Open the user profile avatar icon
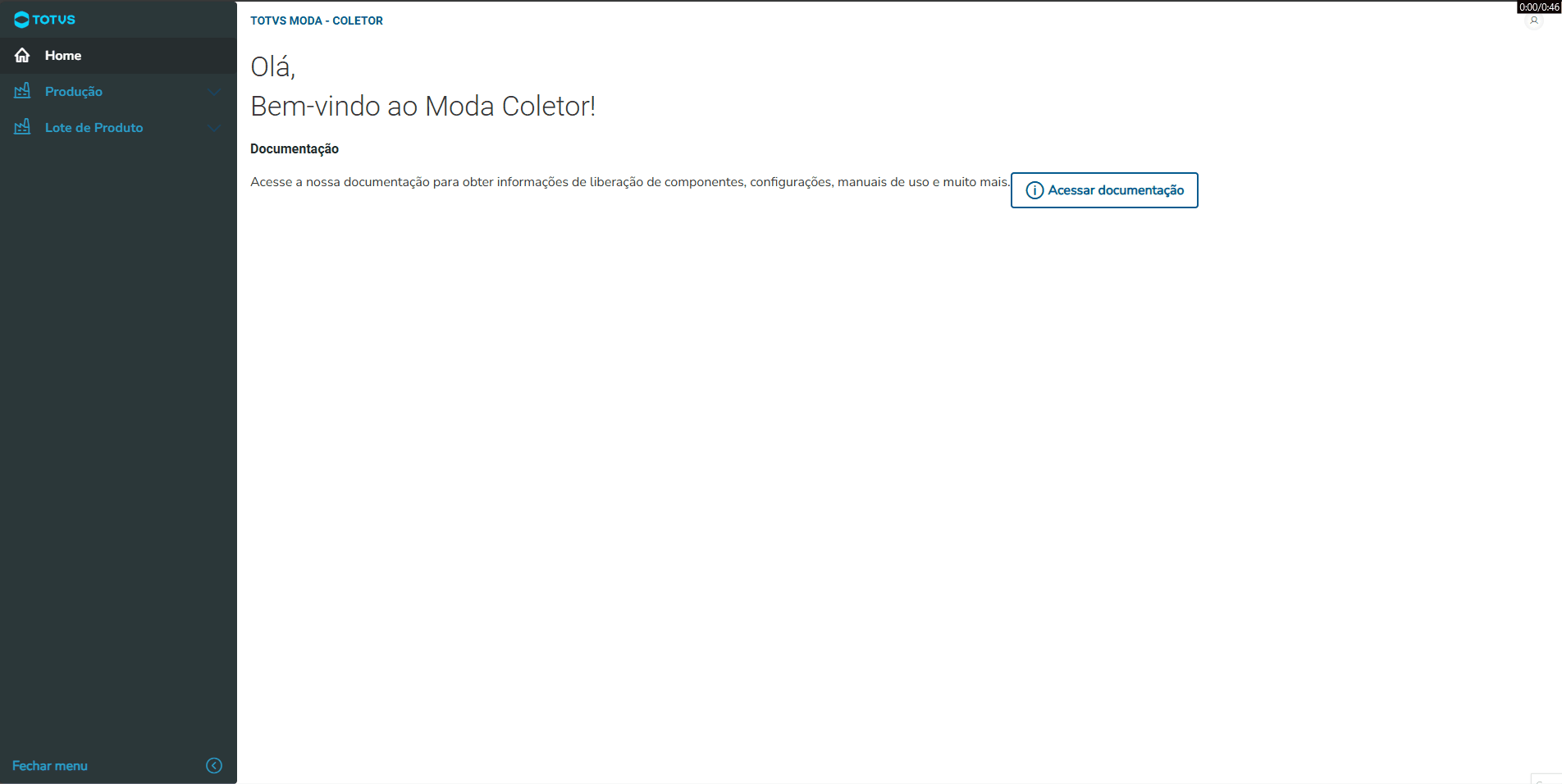 coord(1534,21)
